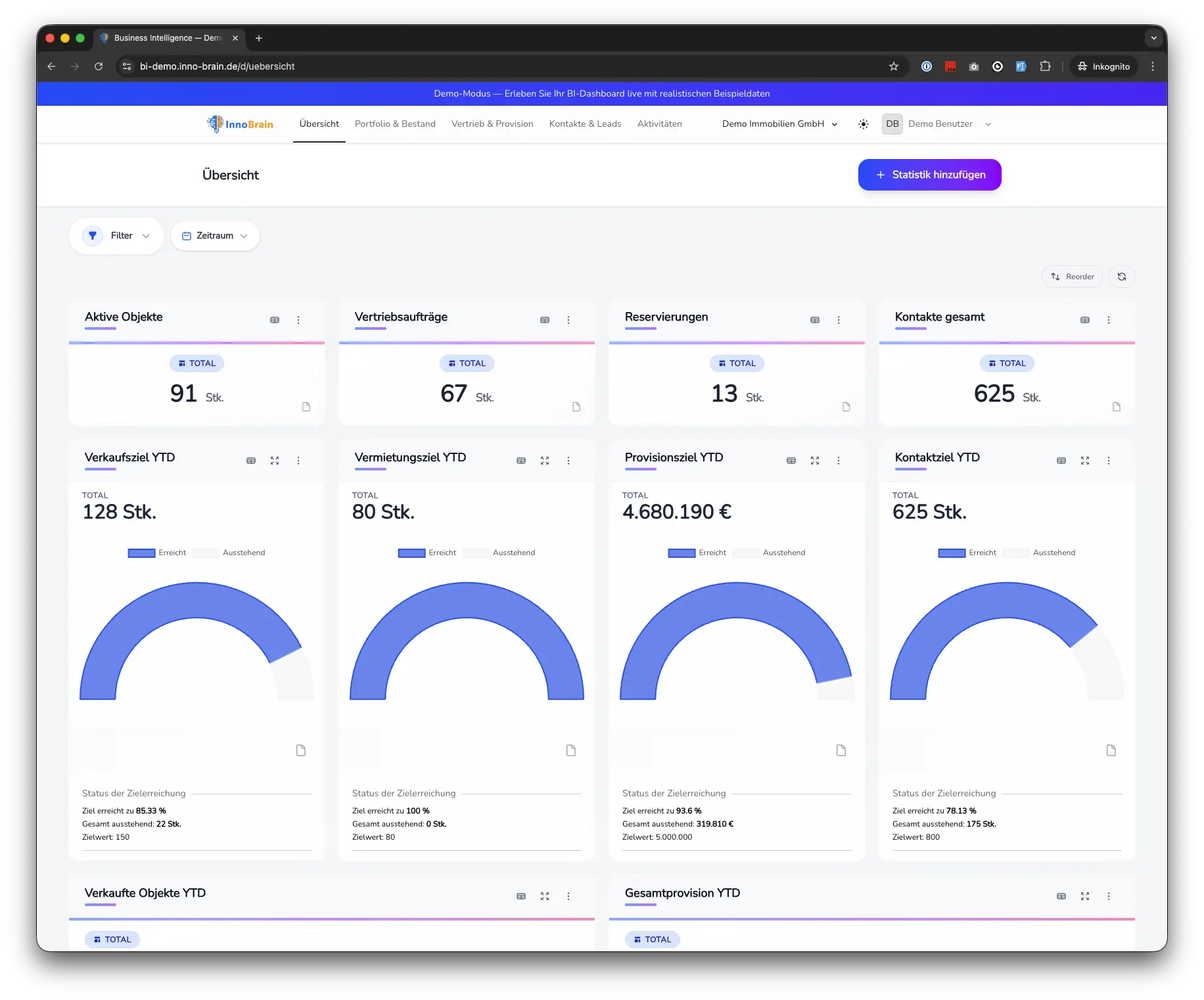Open table view icon on Kontaktziel YTD card
Image resolution: width=1204 pixels, height=1000 pixels.
click(x=1061, y=461)
